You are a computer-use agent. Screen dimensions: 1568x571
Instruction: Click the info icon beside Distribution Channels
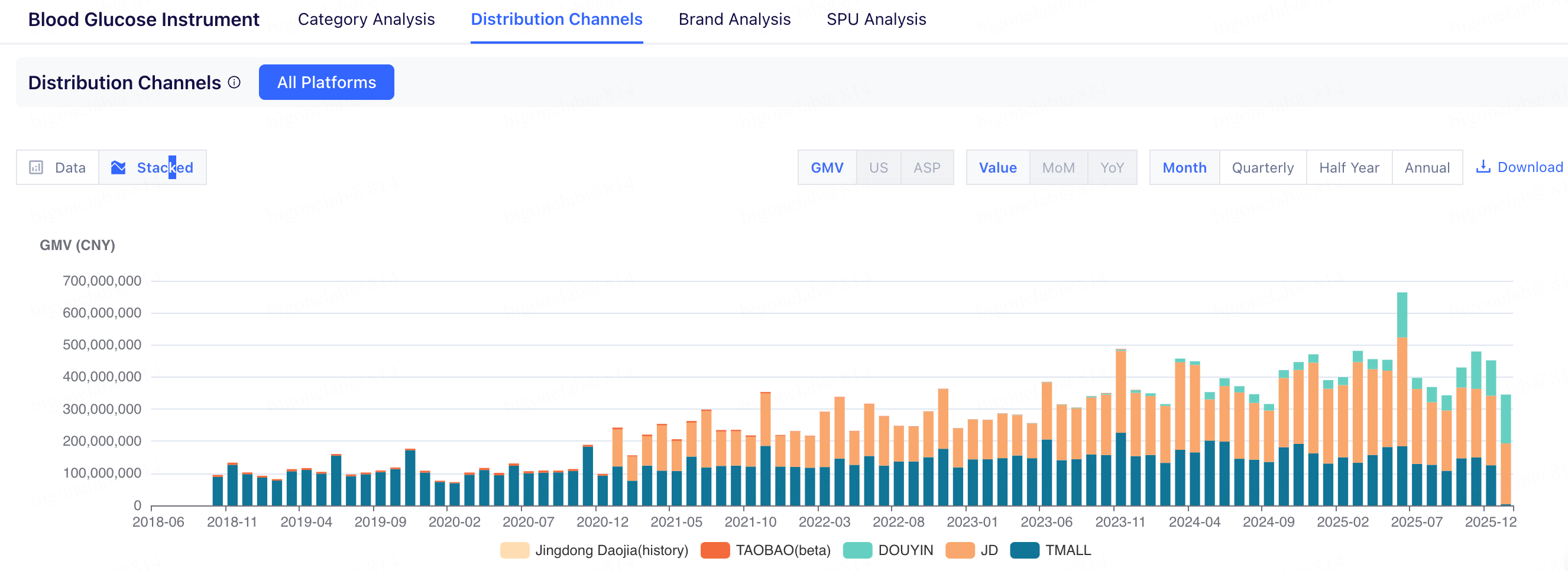pos(234,82)
